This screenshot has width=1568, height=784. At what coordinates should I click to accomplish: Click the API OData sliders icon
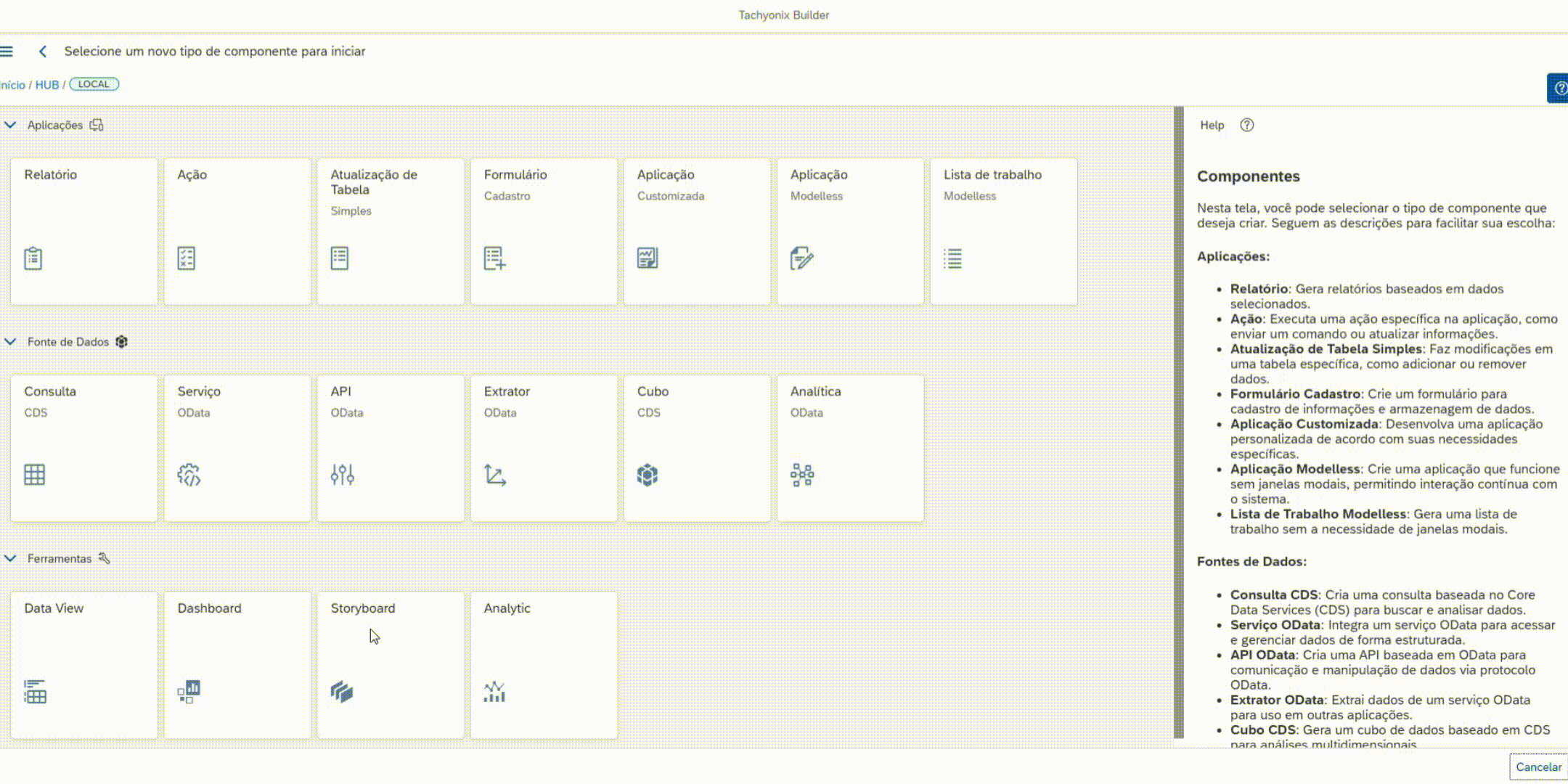click(x=342, y=475)
